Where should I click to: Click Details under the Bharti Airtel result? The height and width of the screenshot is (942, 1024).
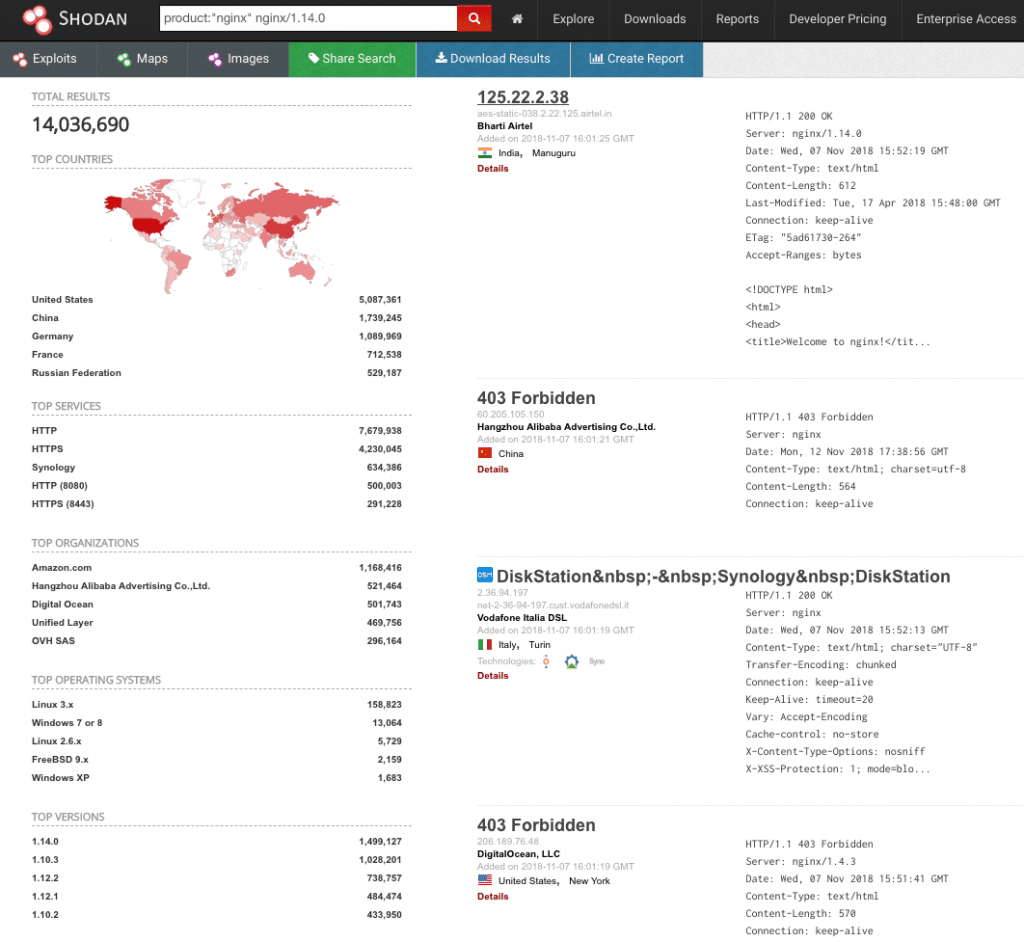(492, 168)
